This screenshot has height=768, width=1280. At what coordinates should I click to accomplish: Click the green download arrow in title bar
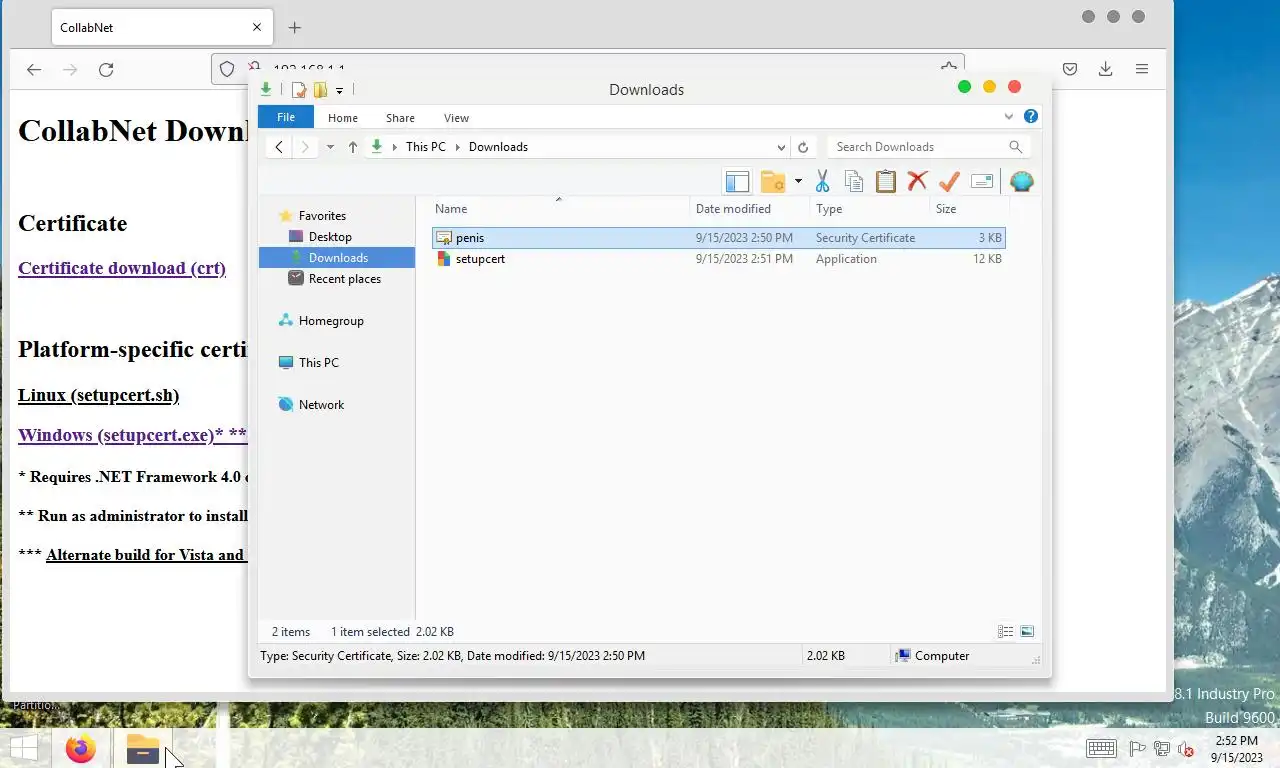tap(265, 89)
